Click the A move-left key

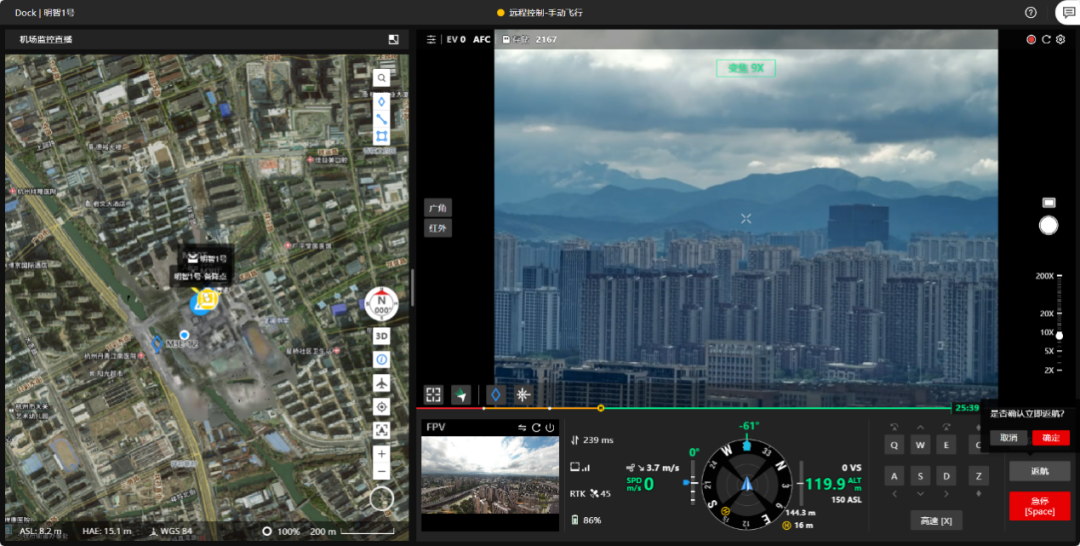(894, 476)
